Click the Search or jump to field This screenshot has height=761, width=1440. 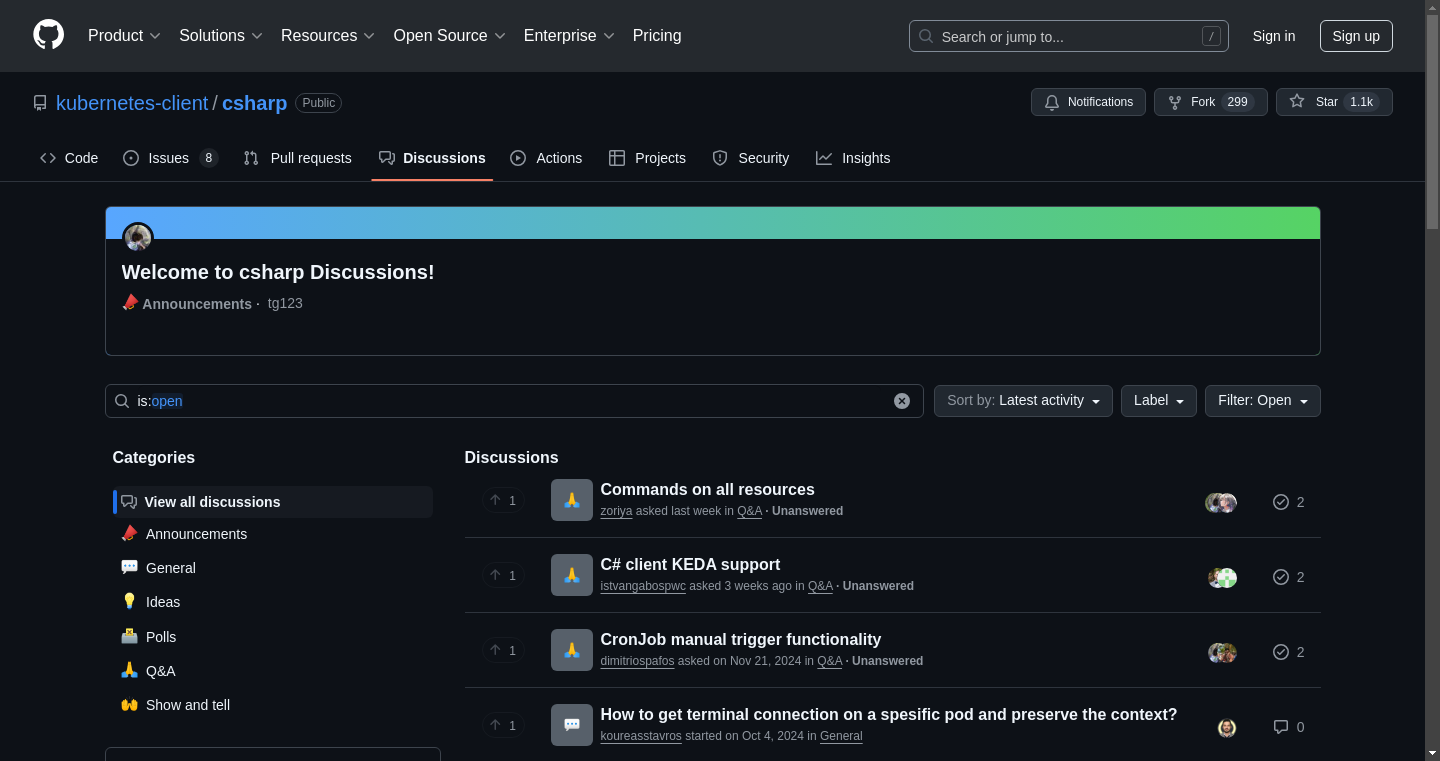(x=1068, y=36)
